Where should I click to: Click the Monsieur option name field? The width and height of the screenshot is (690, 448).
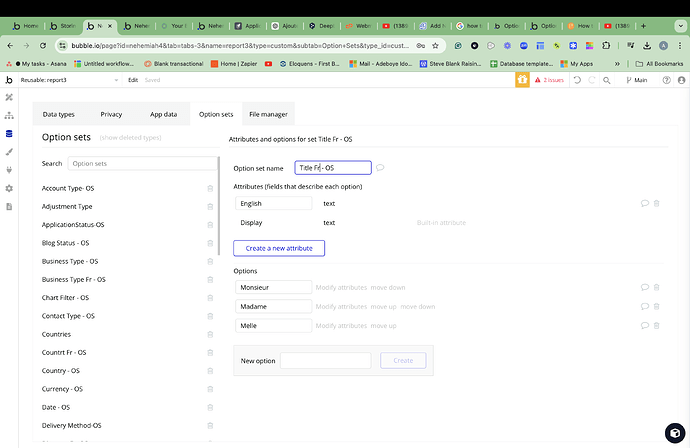[274, 287]
